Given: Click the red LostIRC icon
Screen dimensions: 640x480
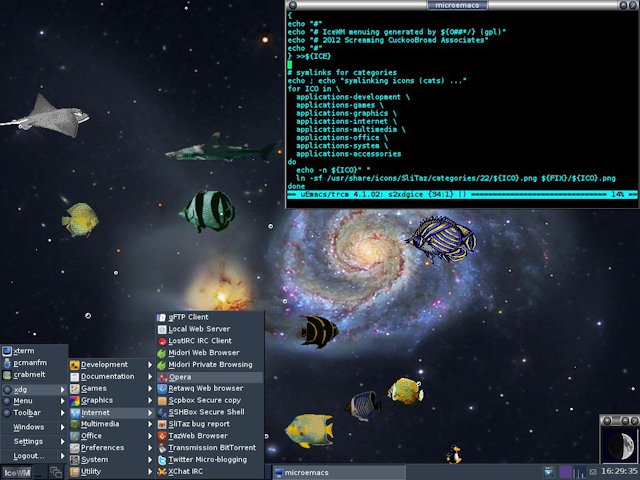Looking at the screenshot, I should click(162, 341).
